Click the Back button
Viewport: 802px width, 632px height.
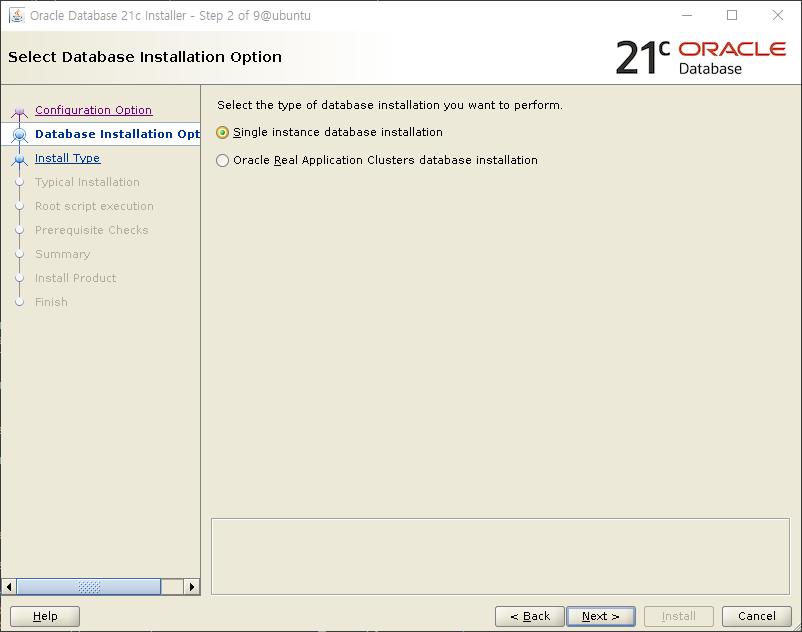[530, 616]
